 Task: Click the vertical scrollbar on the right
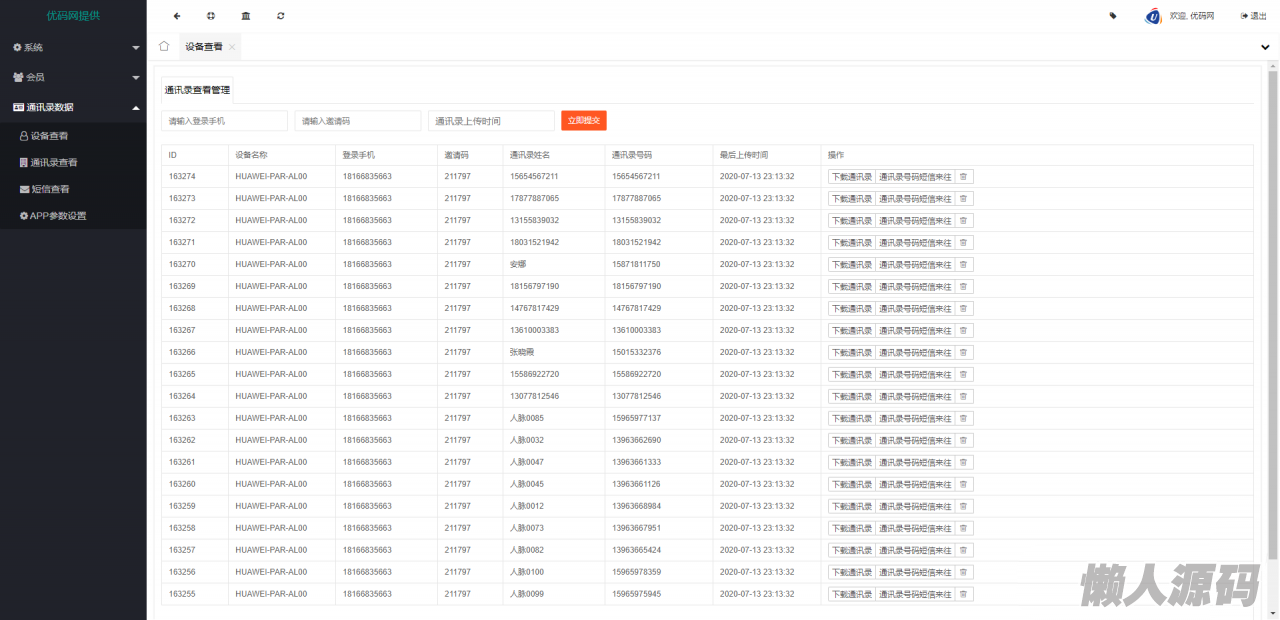coord(1272,300)
